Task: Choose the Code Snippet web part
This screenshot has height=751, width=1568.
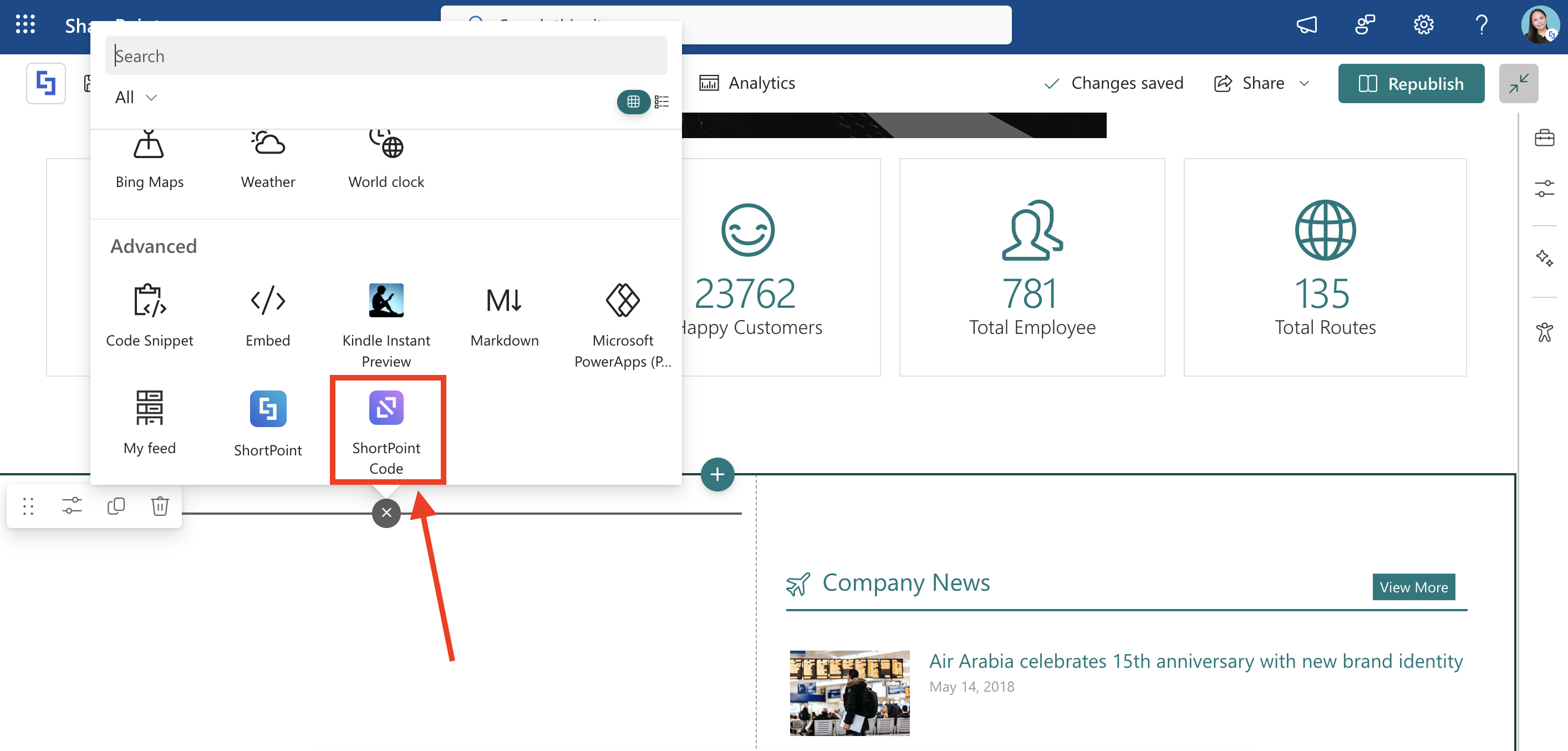Action: point(149,316)
